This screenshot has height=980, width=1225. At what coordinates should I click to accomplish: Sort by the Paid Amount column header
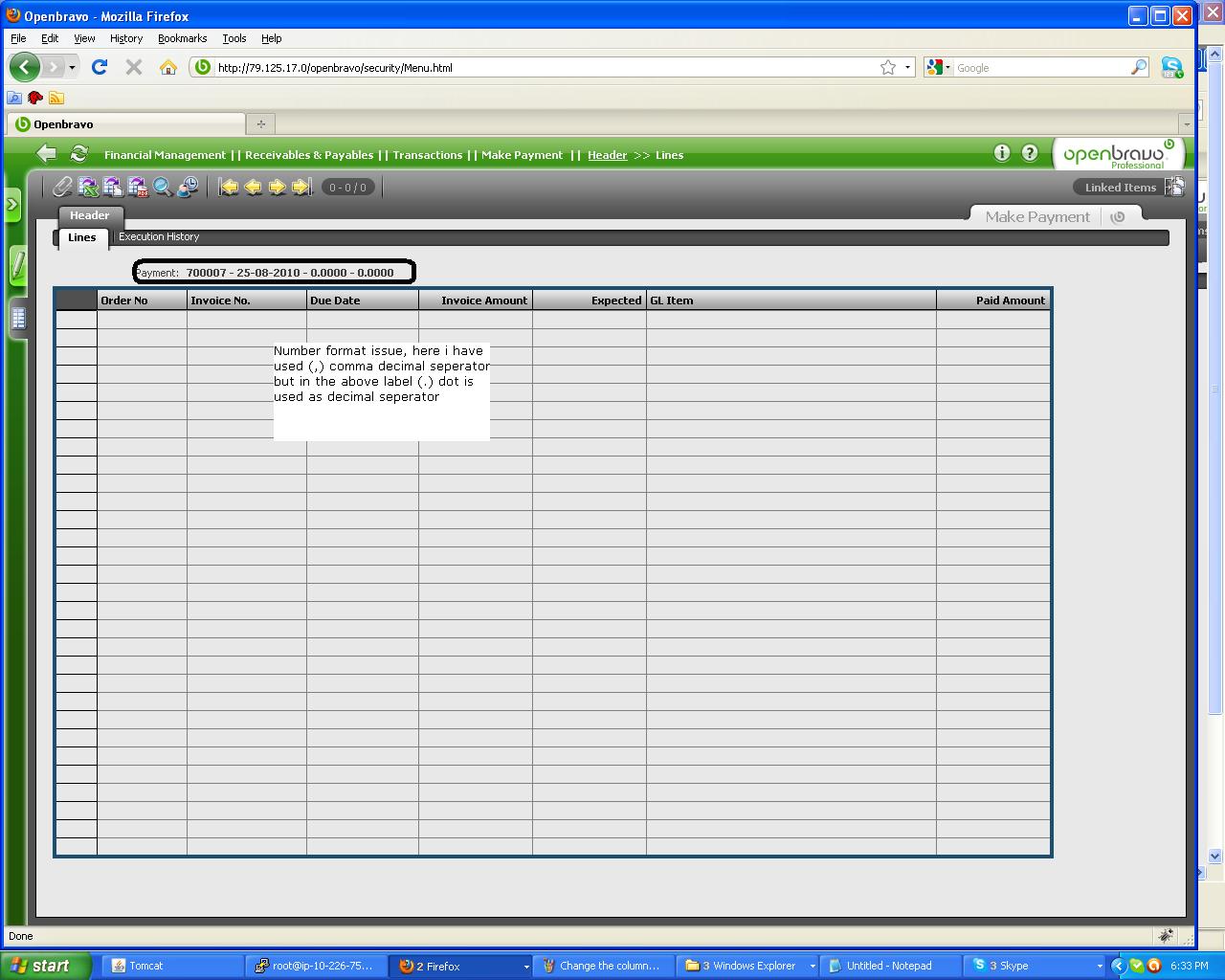(992, 301)
